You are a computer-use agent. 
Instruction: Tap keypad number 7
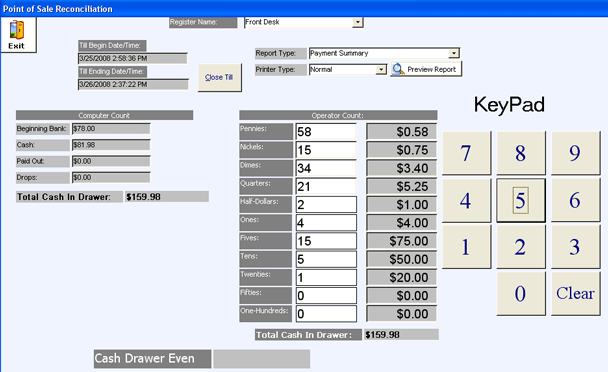coord(466,153)
